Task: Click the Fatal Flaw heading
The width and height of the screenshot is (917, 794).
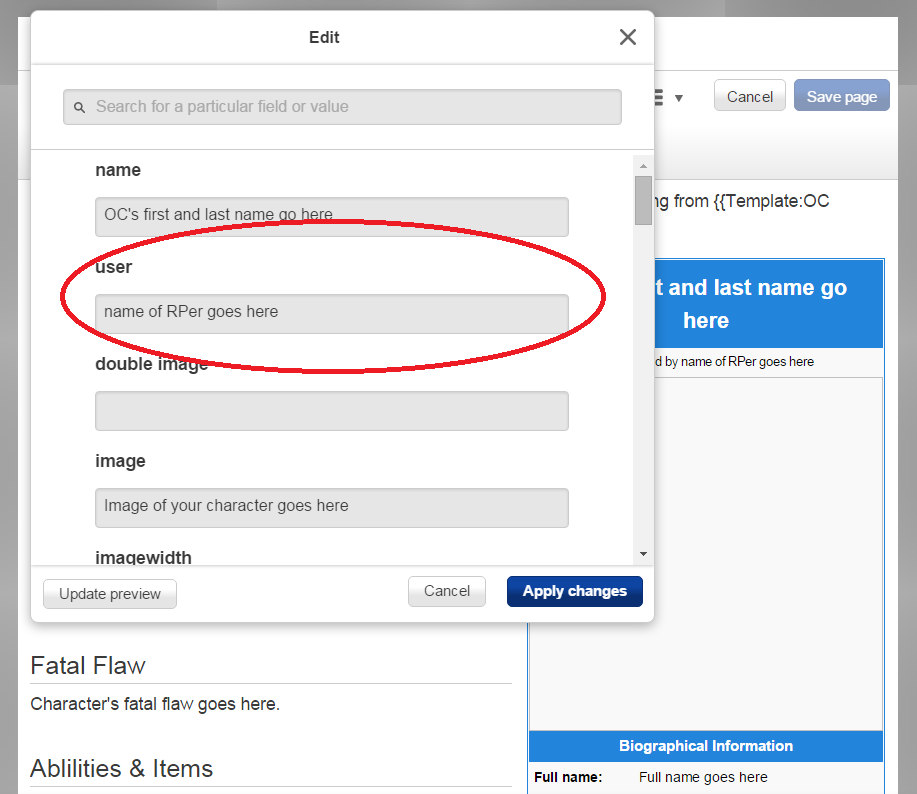Action: pyautogui.click(x=88, y=665)
